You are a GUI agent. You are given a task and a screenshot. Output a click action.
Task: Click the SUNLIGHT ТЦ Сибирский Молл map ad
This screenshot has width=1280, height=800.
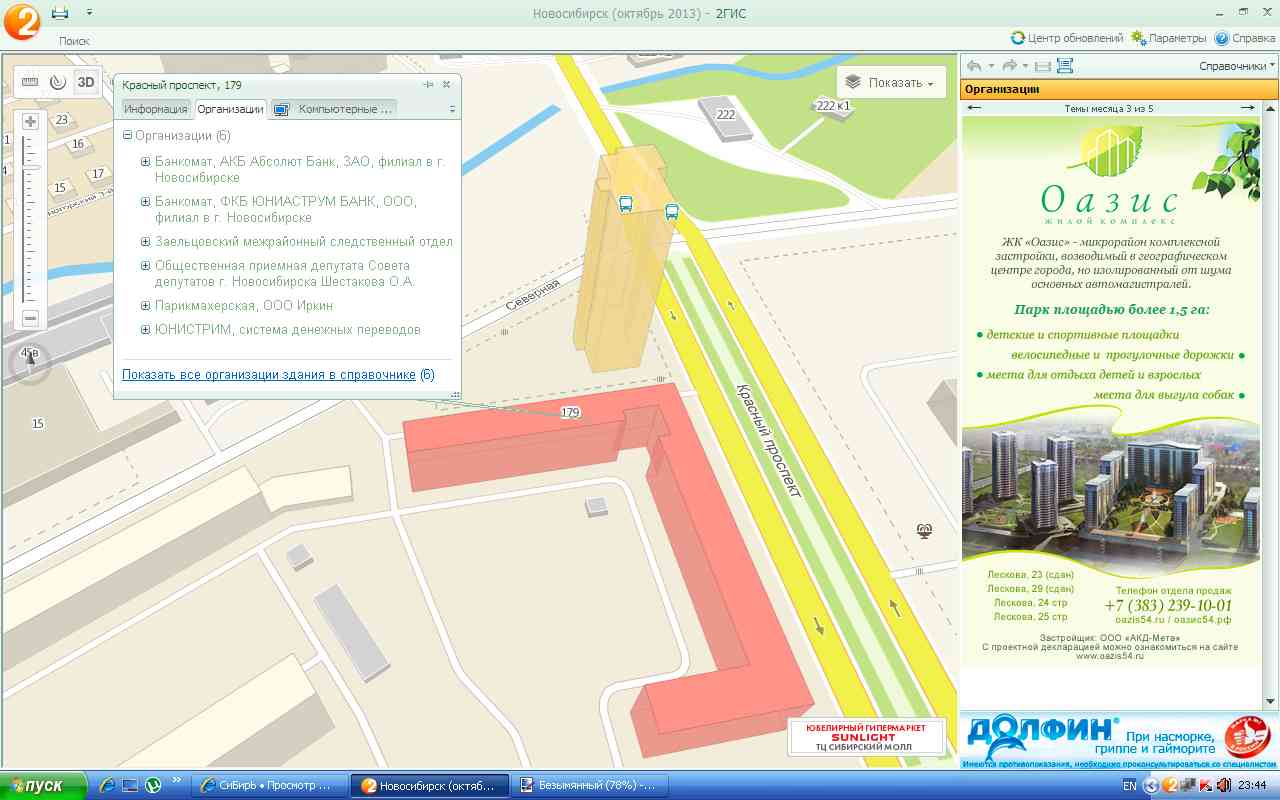(x=867, y=736)
